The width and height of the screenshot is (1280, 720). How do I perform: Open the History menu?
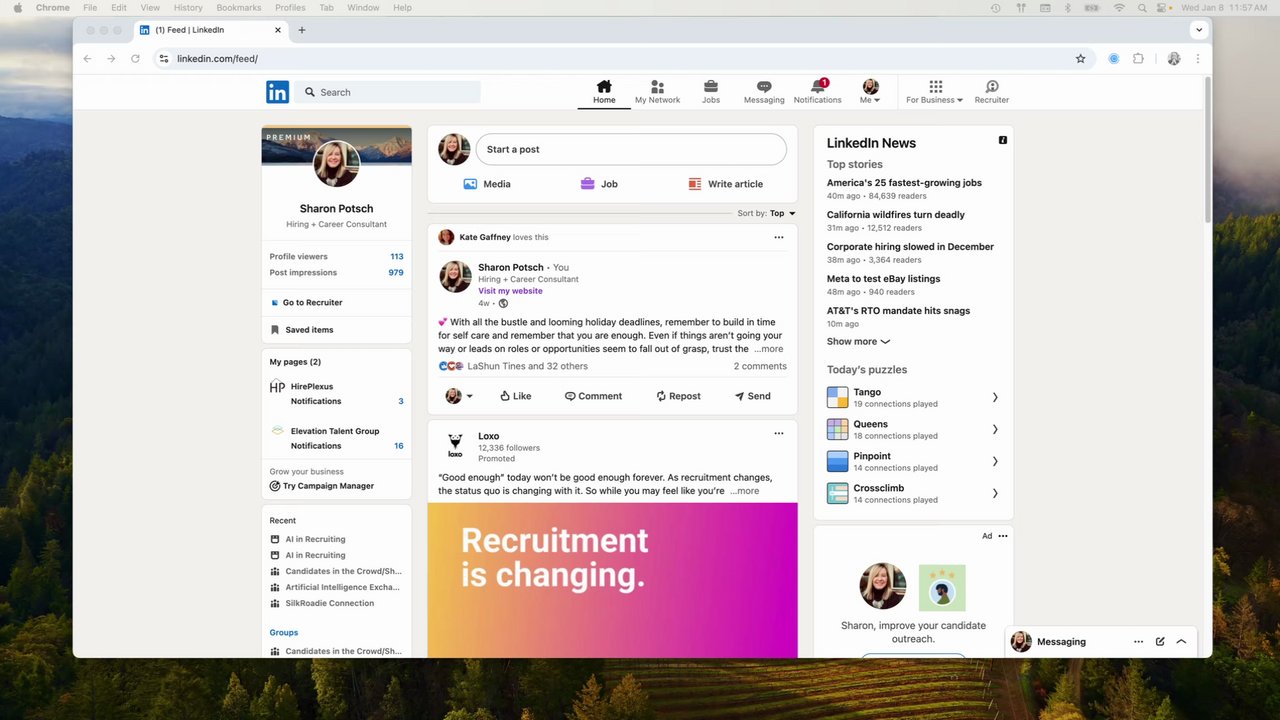point(188,7)
